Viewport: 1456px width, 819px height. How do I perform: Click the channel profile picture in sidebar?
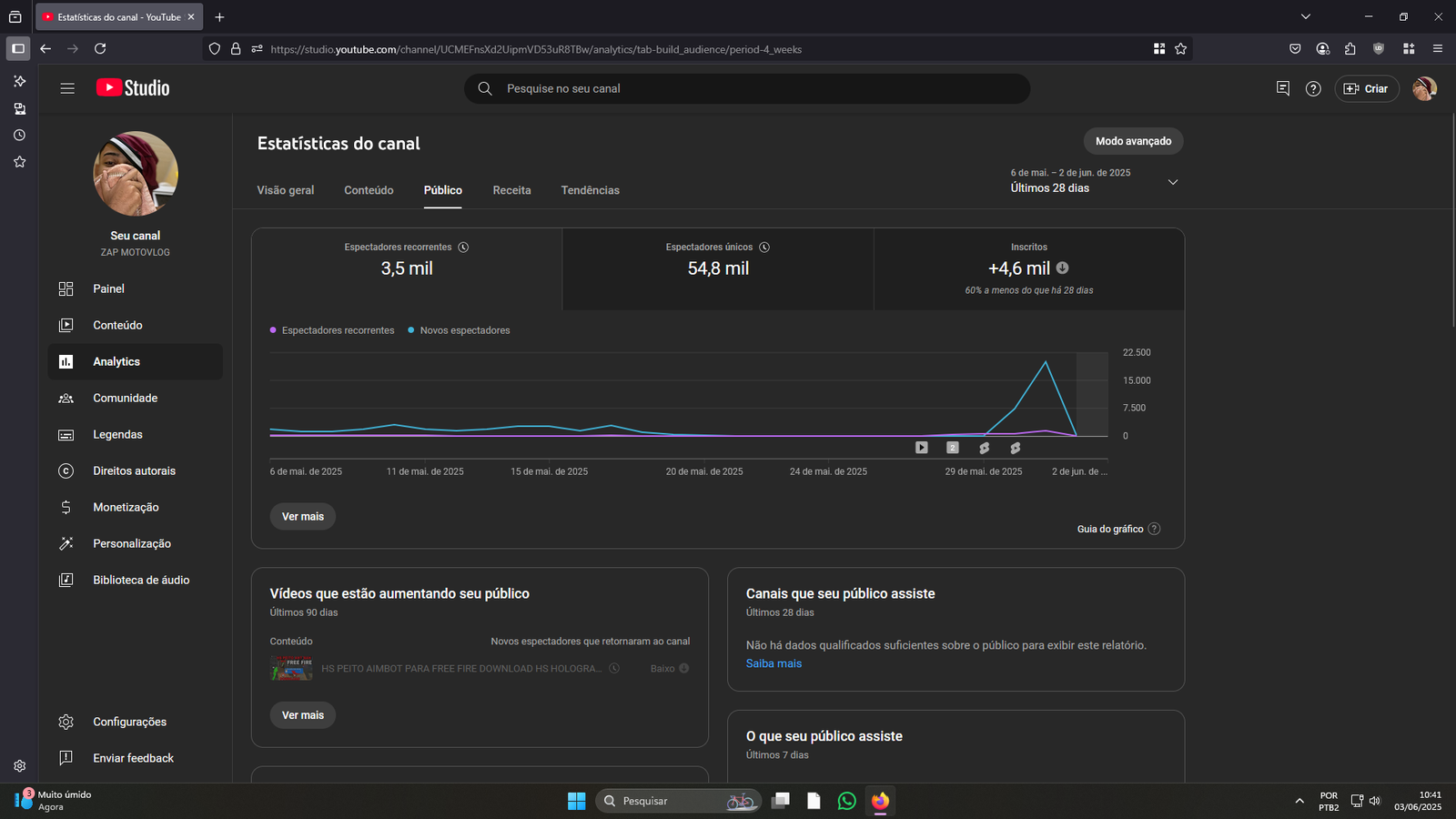pyautogui.click(x=136, y=174)
